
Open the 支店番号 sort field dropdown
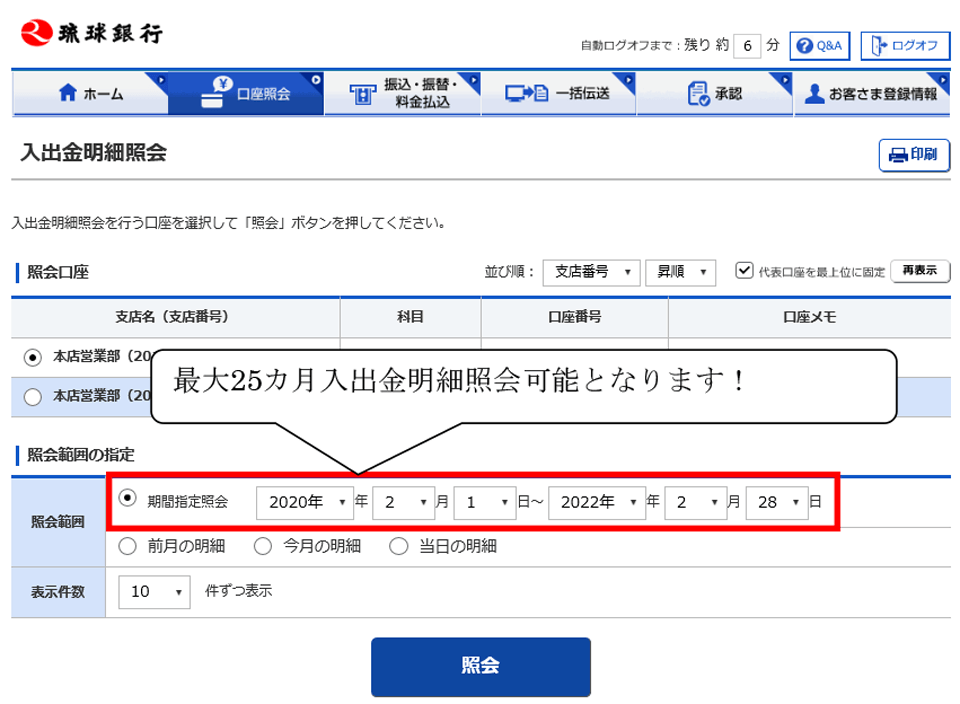(x=591, y=272)
